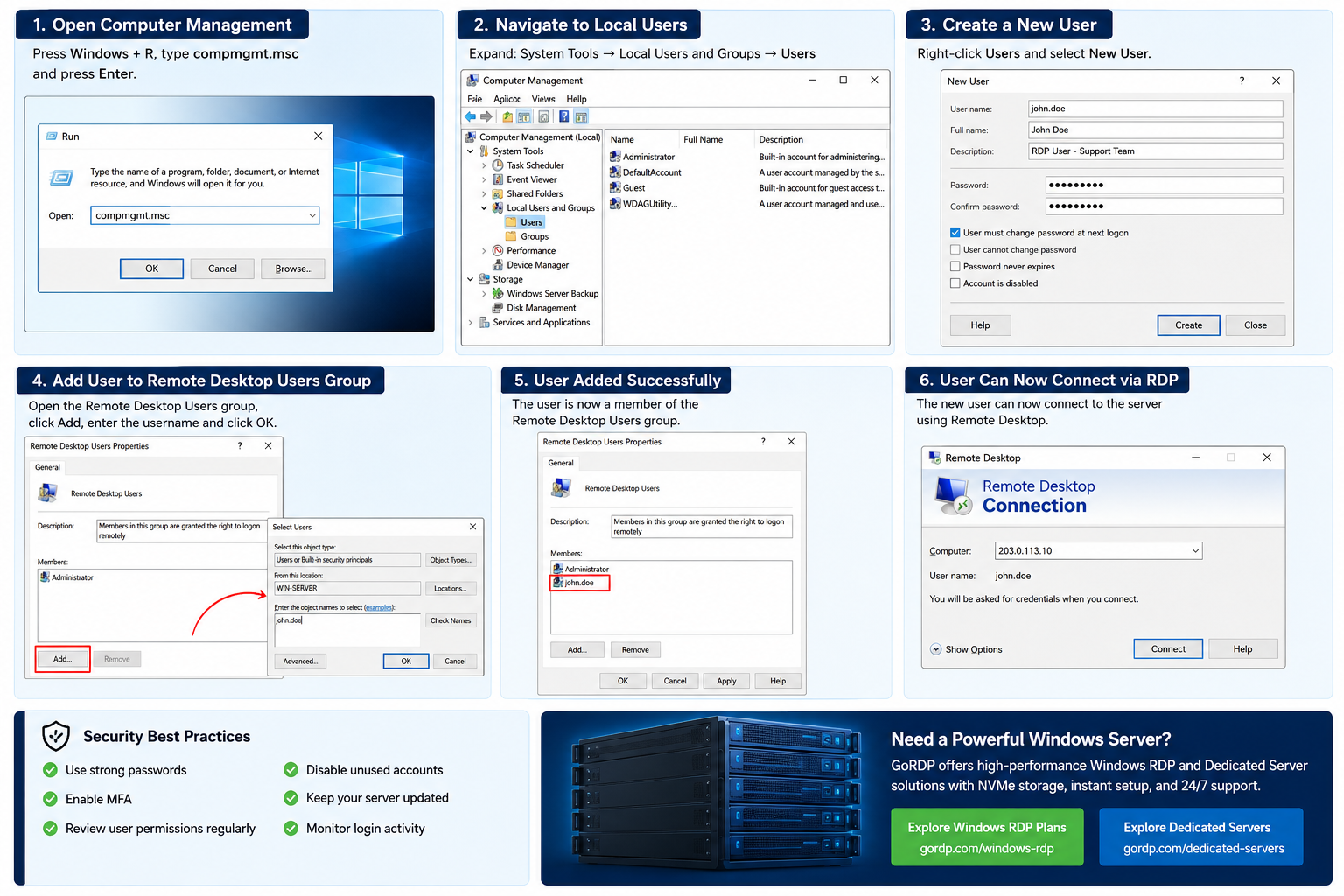Open the Run dialog Open combo dropdown
1344x896 pixels.
[312, 215]
